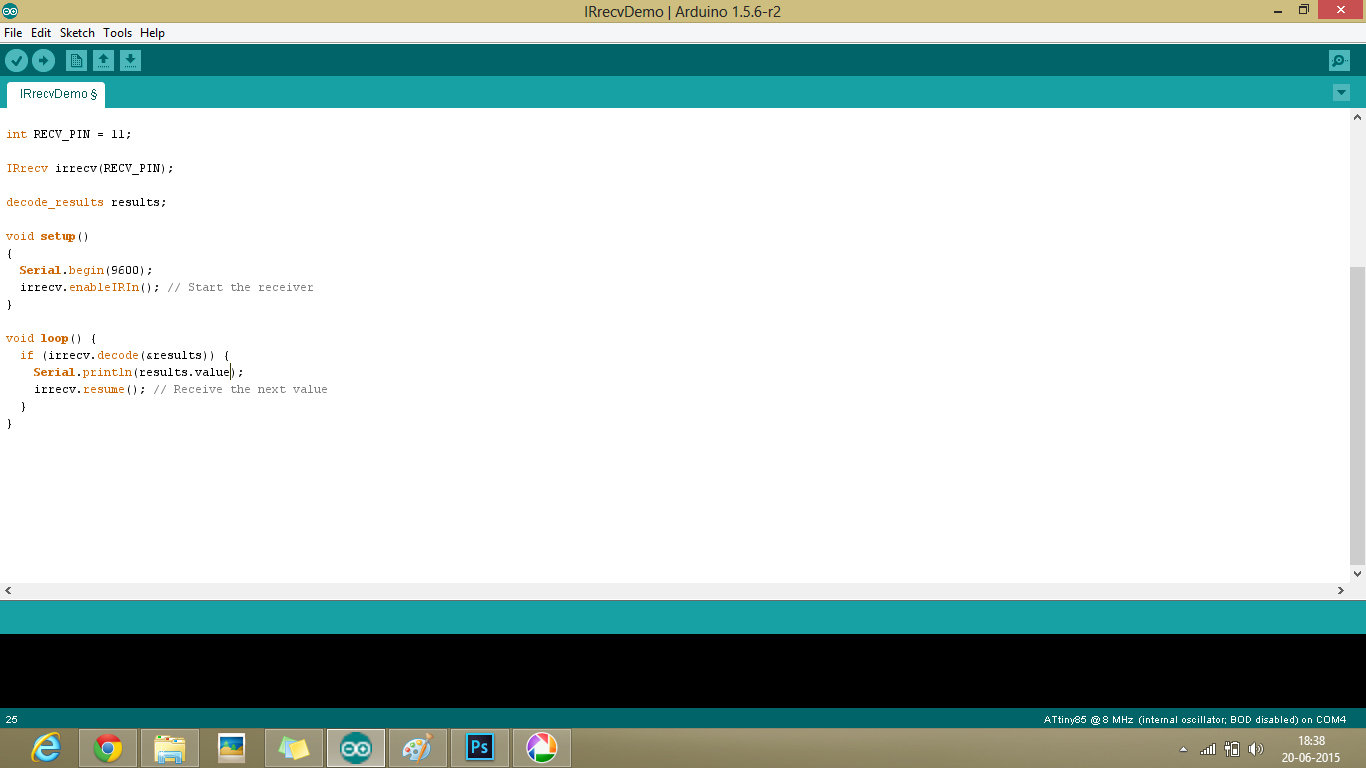Open the photo viewer taskbar icon

click(x=232, y=748)
